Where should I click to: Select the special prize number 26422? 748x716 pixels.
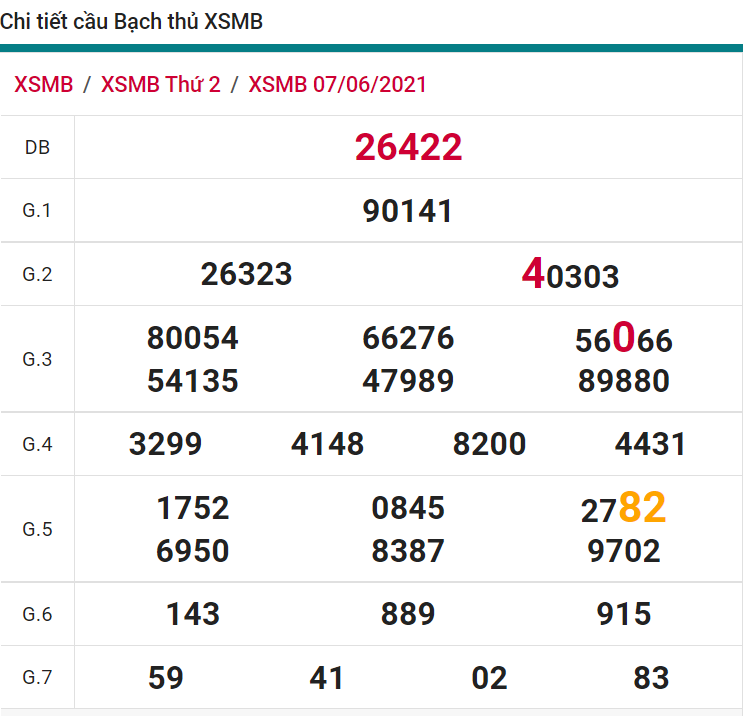click(x=408, y=148)
